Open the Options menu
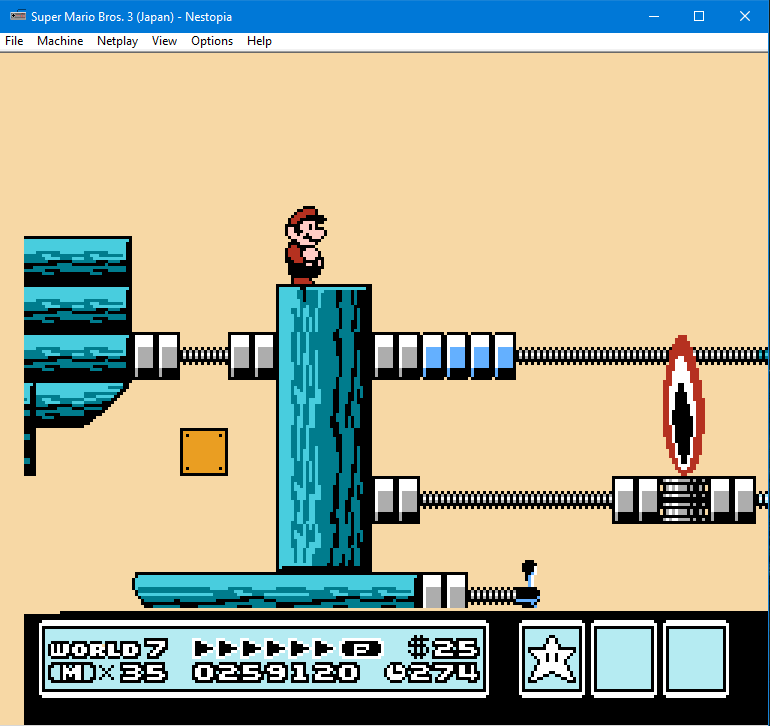 click(212, 41)
